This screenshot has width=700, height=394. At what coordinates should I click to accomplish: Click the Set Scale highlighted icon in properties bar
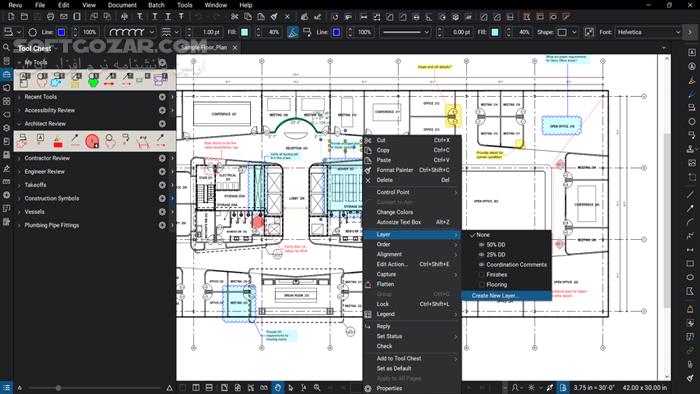click(x=292, y=32)
